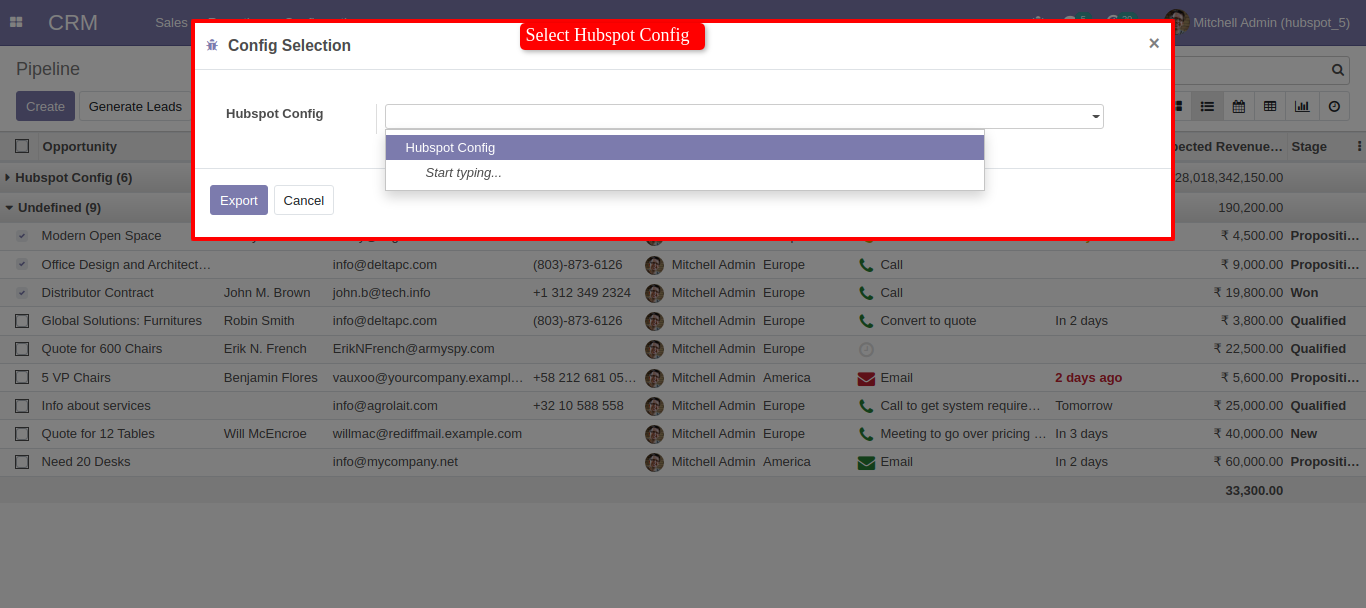Click phone icon for 'Meeting to go over pricing'
Image resolution: width=1366 pixels, height=608 pixels.
pos(866,434)
